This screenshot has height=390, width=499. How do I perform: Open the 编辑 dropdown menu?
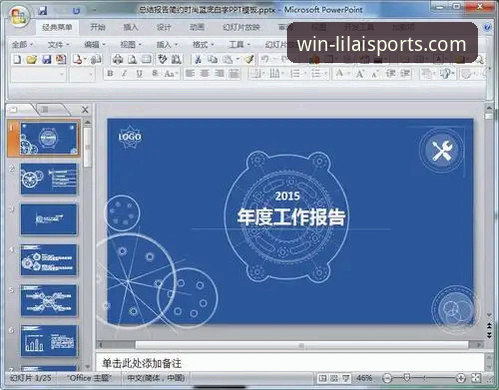[95, 44]
